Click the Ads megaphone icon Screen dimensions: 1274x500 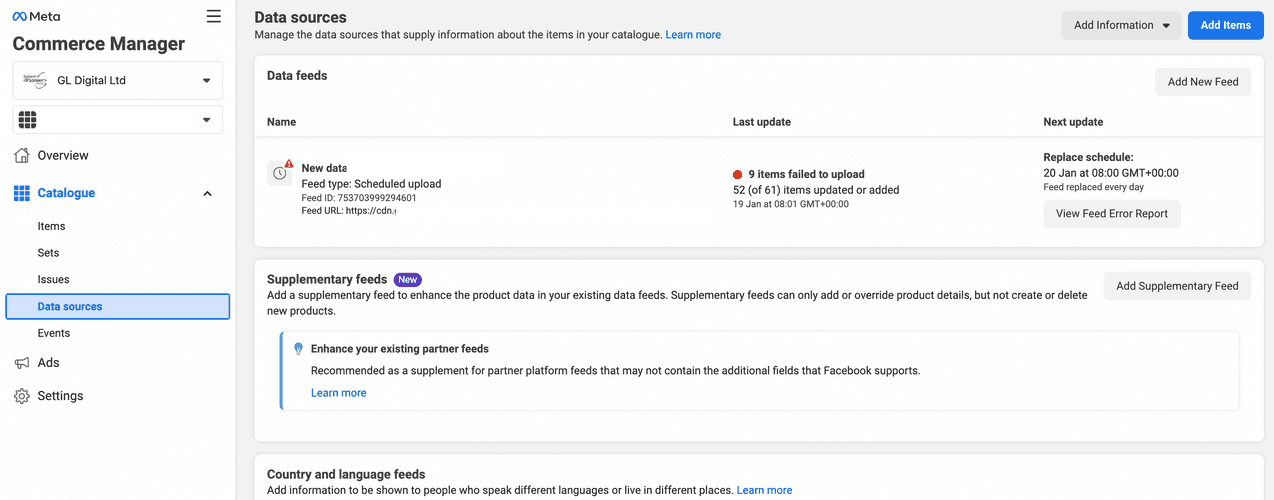(x=22, y=363)
